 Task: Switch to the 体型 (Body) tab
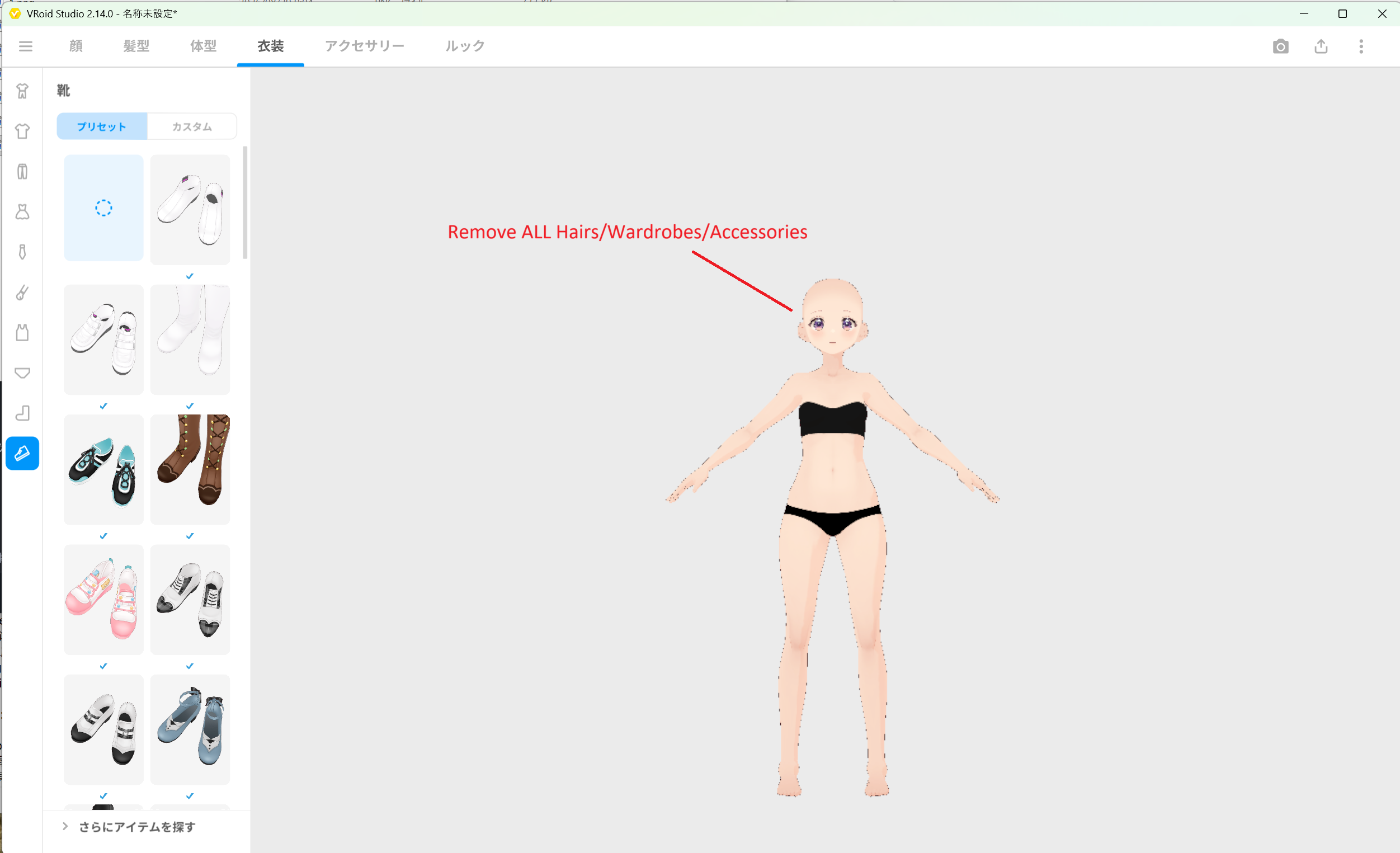pyautogui.click(x=204, y=46)
